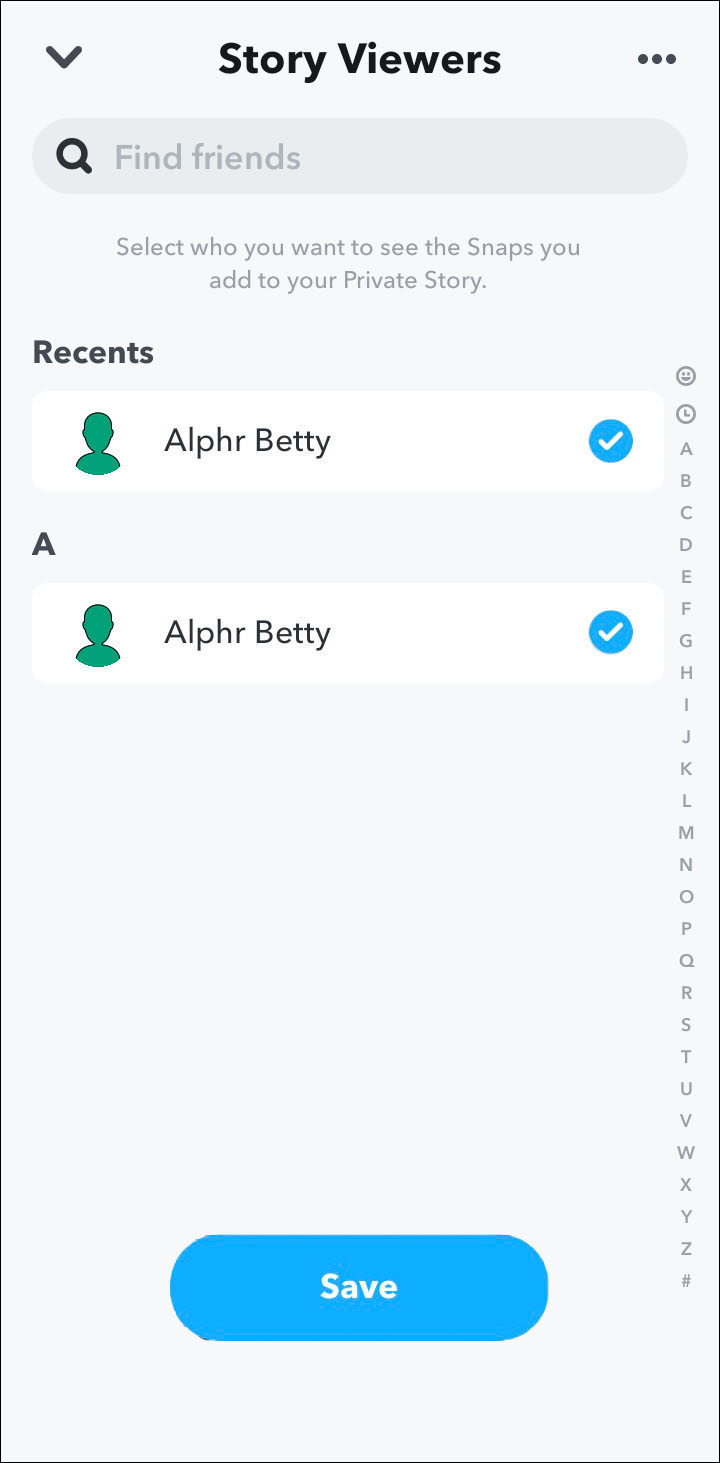This screenshot has width=720, height=1463.
Task: Jump to letter A in the index
Action: pos(686,449)
